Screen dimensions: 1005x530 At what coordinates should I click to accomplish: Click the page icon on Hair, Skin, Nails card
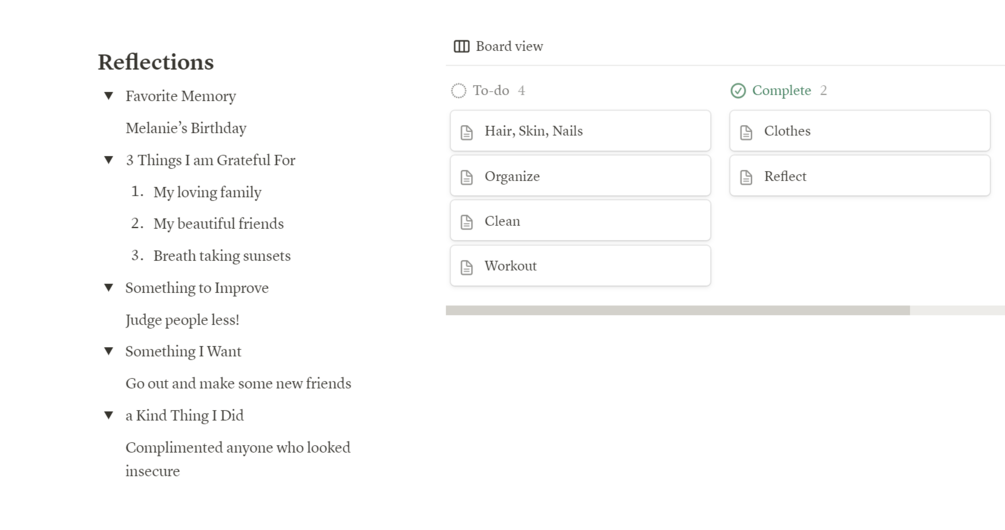(467, 132)
